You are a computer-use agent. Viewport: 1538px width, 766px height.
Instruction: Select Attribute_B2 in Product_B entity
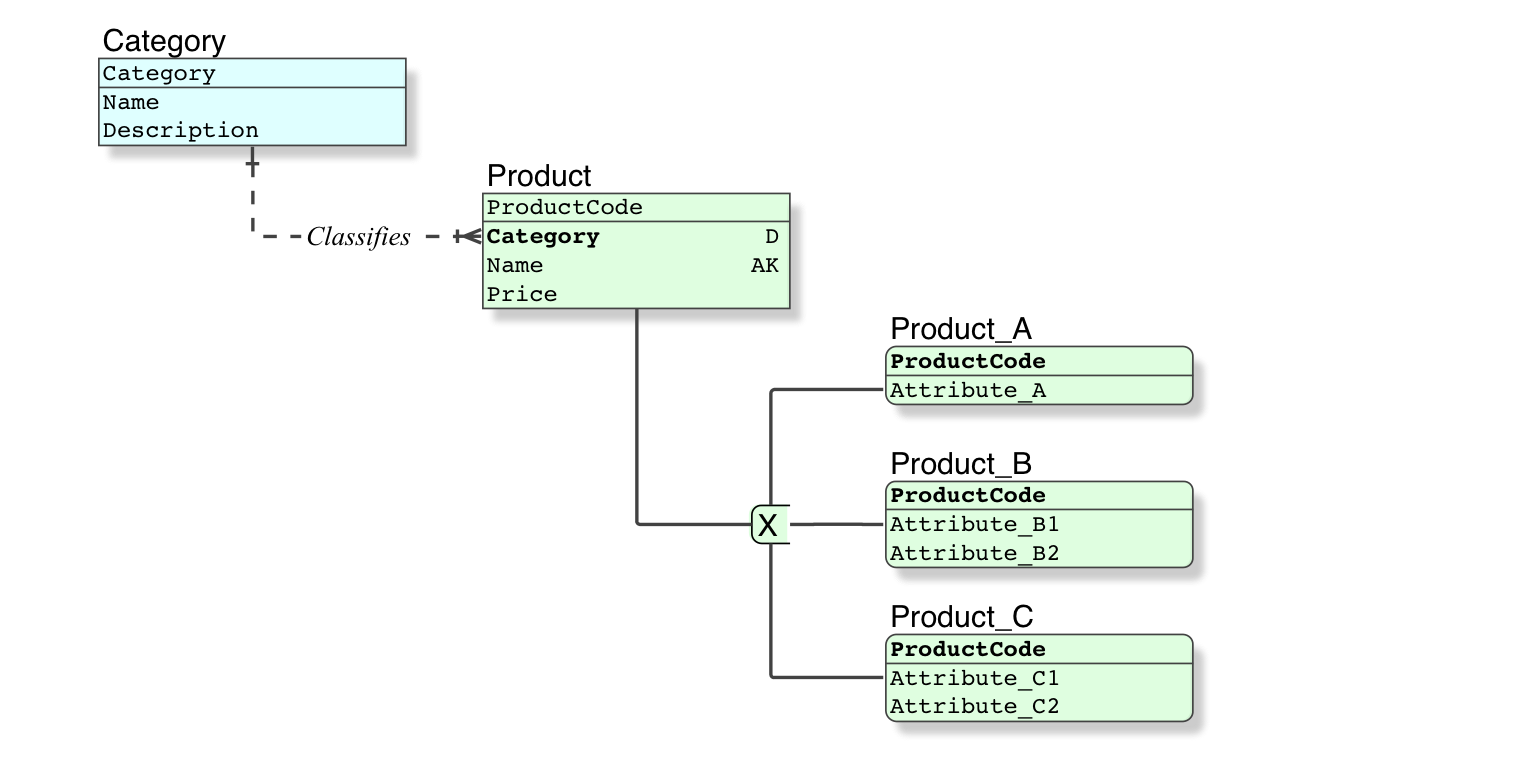[975, 553]
